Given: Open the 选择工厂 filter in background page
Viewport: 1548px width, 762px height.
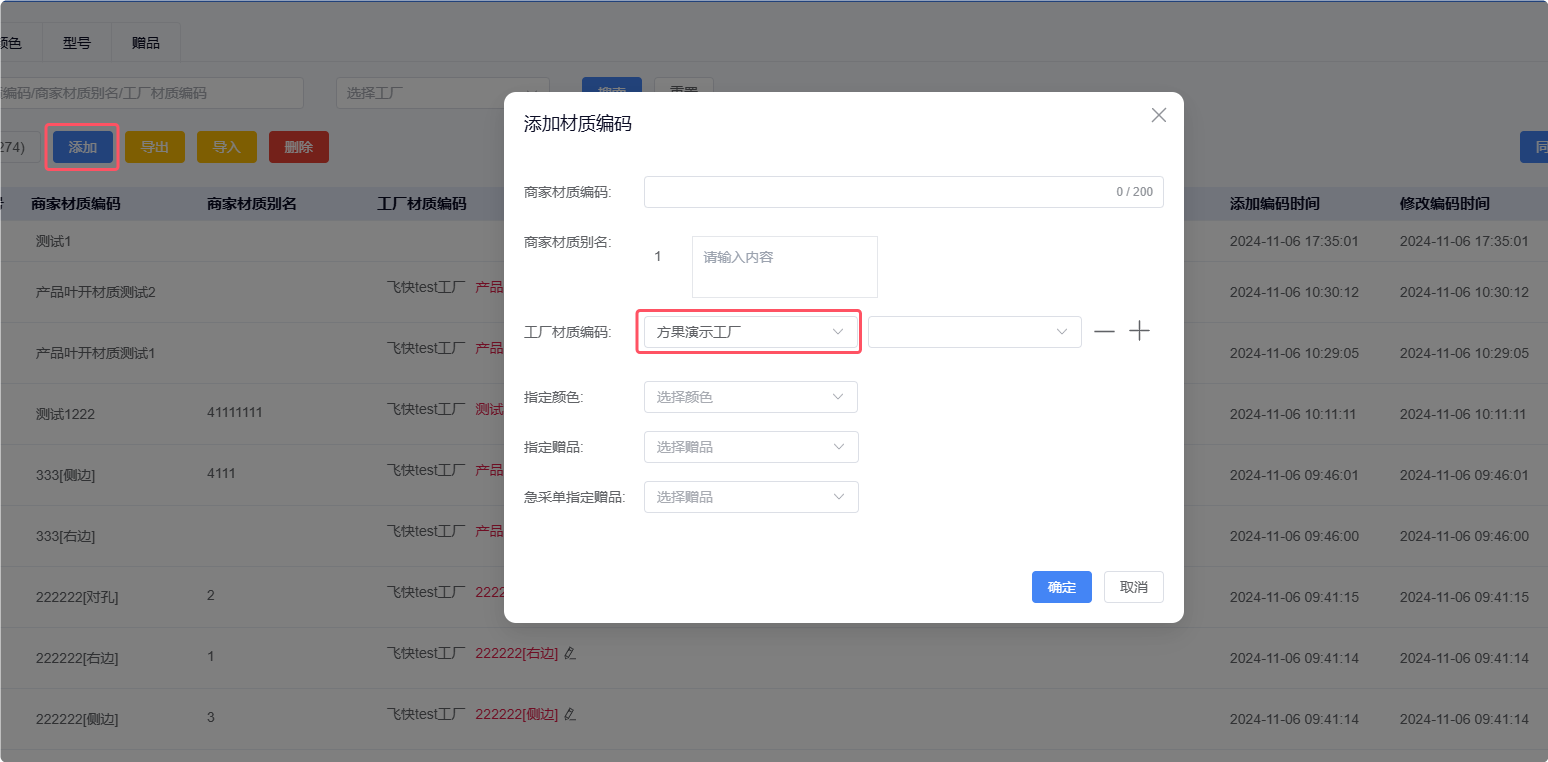Looking at the screenshot, I should coord(443,93).
